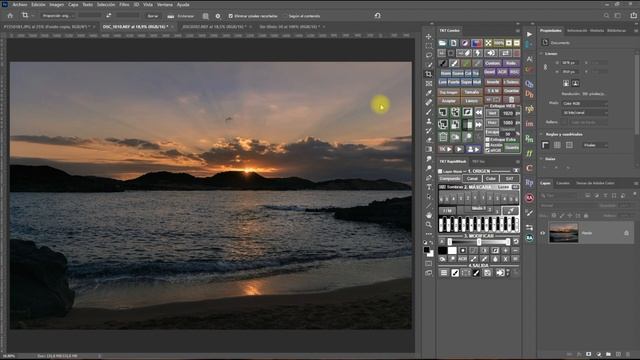Open the Filtro menu
Screen dimensions: 640x360
click(124, 4)
